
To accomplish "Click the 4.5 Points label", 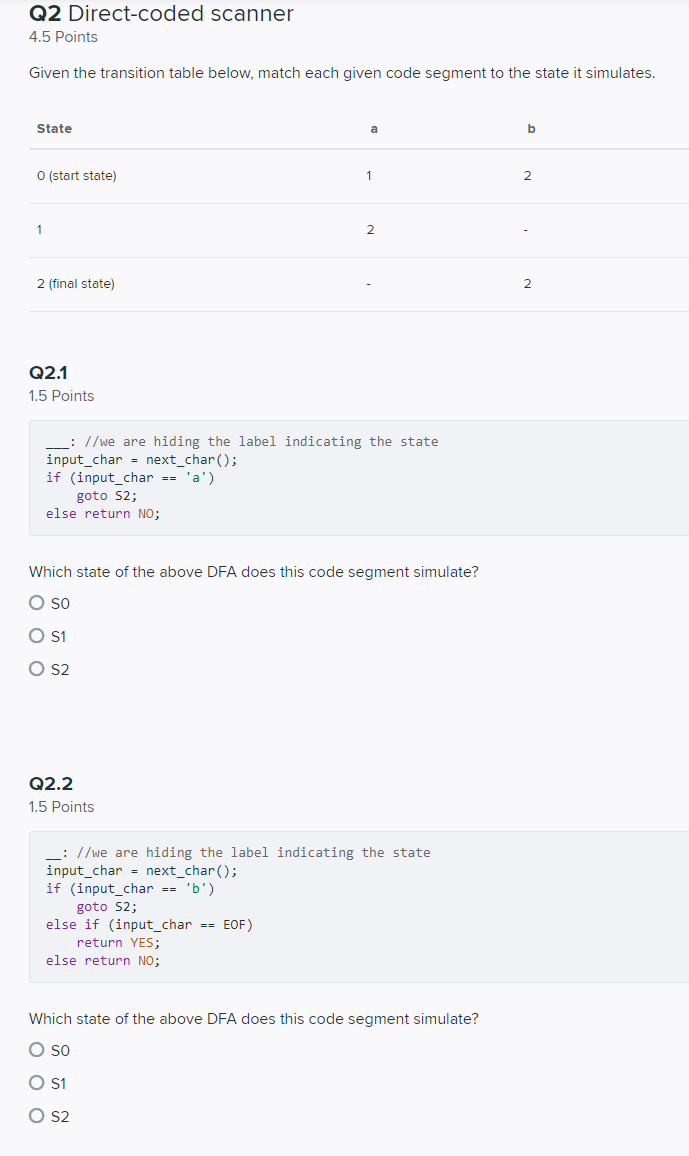I will tap(63, 36).
